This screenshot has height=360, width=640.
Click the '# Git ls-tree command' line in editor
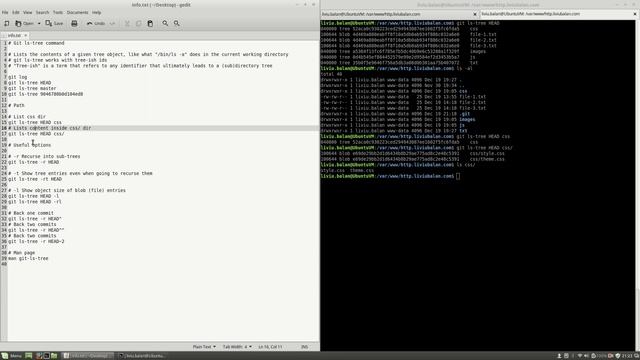[x=36, y=43]
